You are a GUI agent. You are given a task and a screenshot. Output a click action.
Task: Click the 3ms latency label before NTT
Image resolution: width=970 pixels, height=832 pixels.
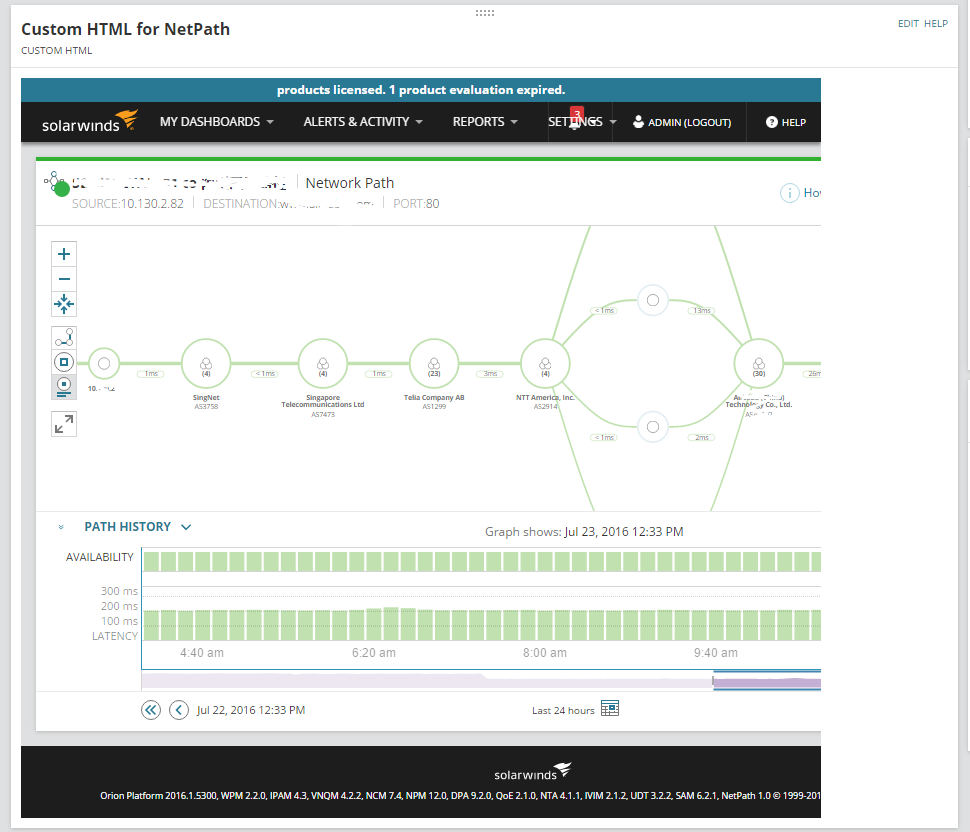tap(490, 374)
